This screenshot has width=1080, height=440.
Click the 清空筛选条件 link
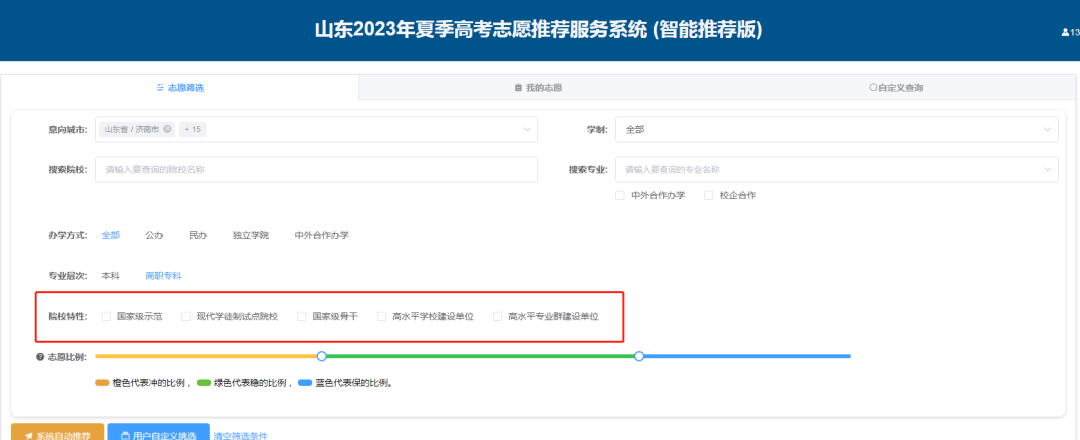[x=240, y=435]
